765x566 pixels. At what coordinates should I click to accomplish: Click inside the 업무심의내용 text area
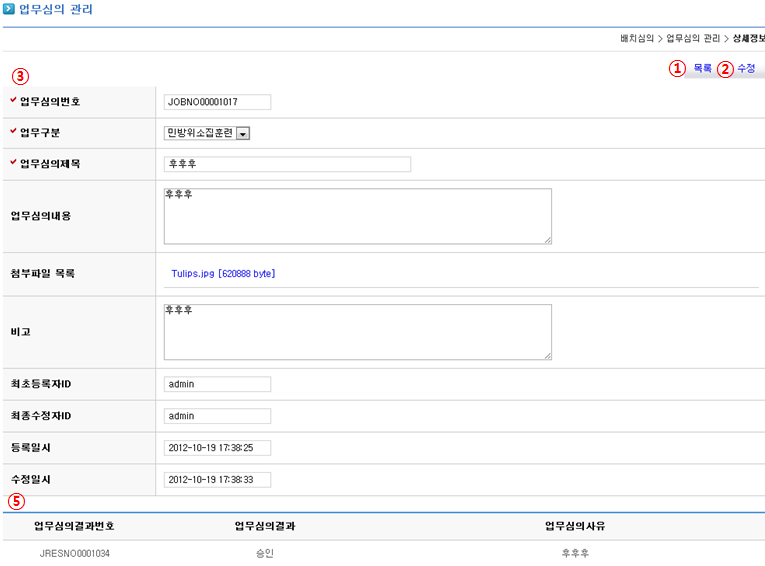(357, 216)
